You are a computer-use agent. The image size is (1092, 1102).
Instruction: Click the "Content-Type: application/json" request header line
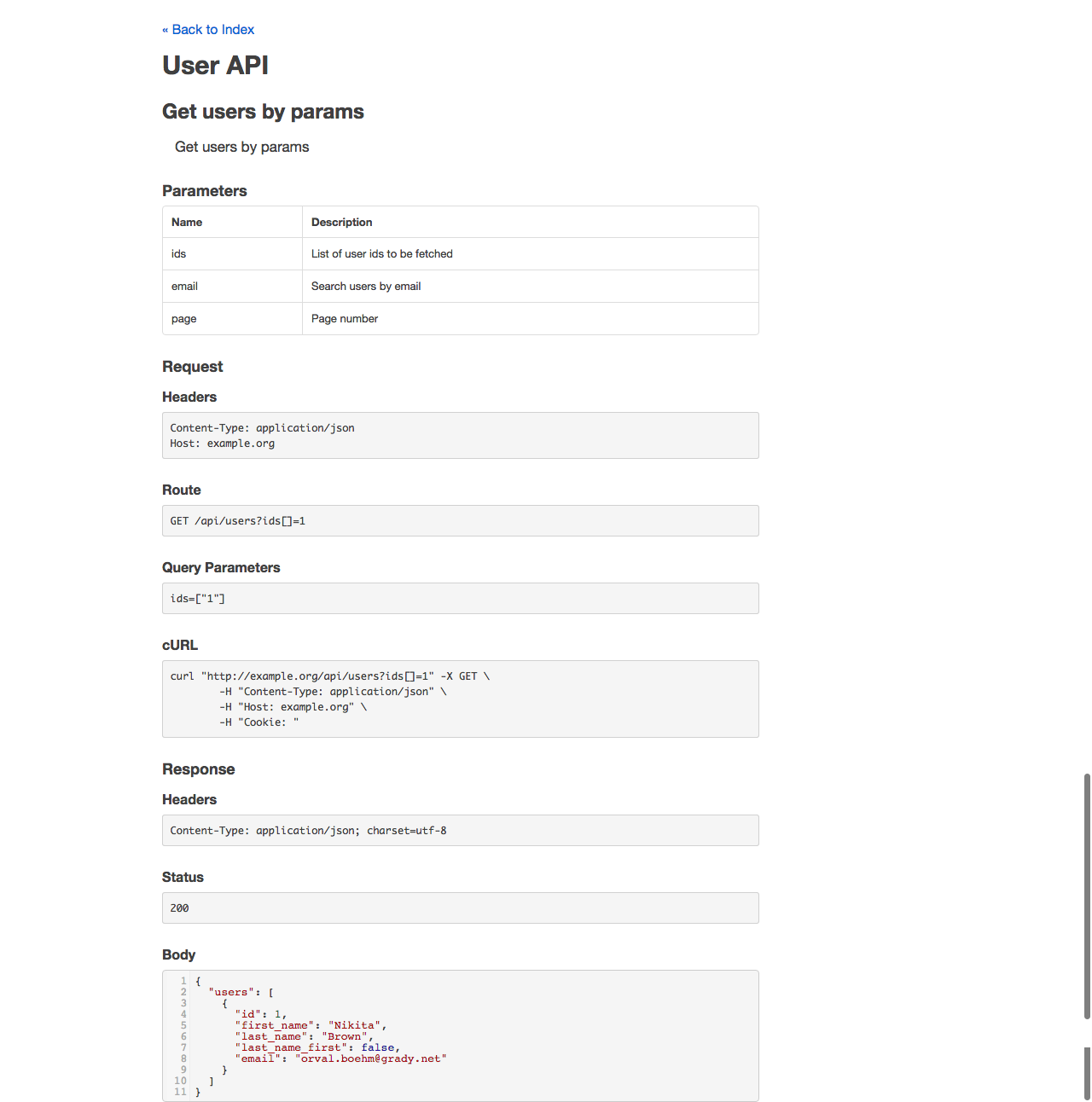tap(262, 428)
